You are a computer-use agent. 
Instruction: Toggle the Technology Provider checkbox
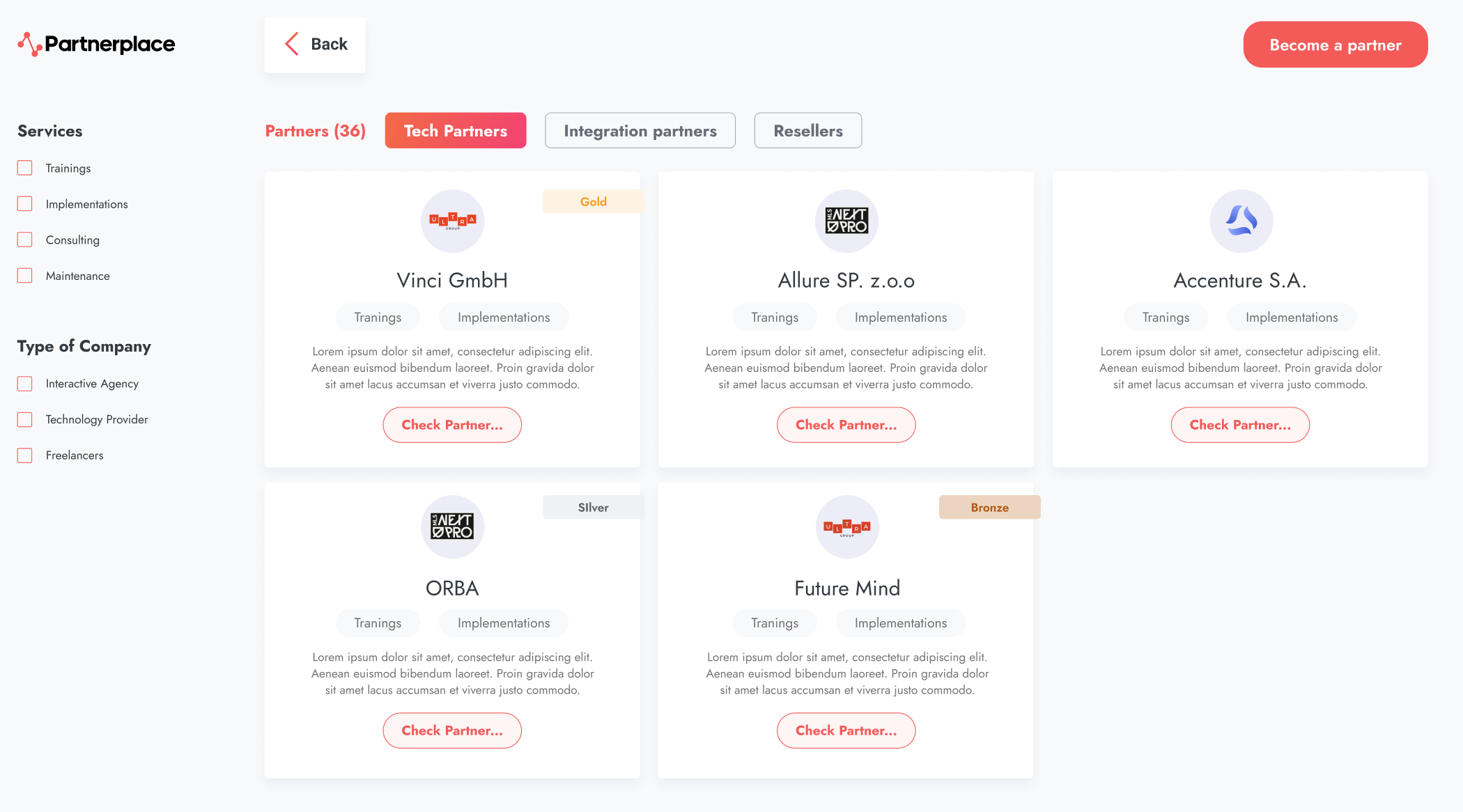click(x=25, y=419)
